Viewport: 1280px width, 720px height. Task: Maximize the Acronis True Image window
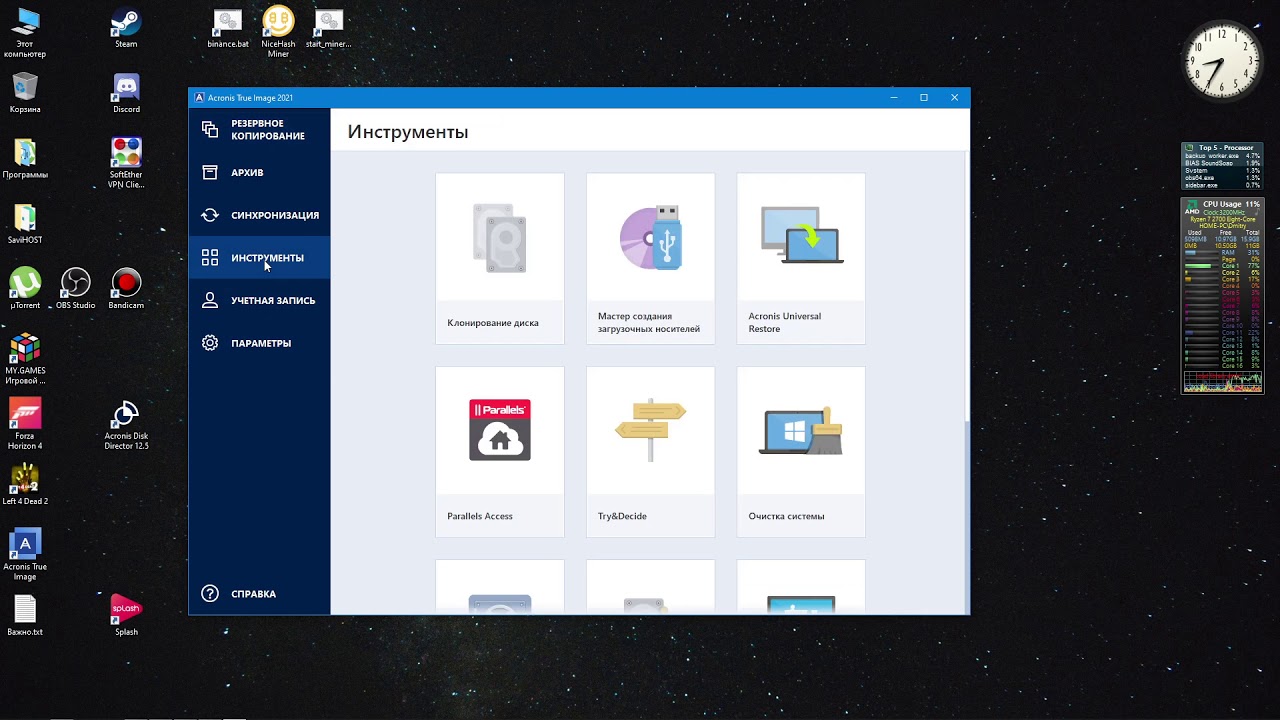[x=924, y=97]
